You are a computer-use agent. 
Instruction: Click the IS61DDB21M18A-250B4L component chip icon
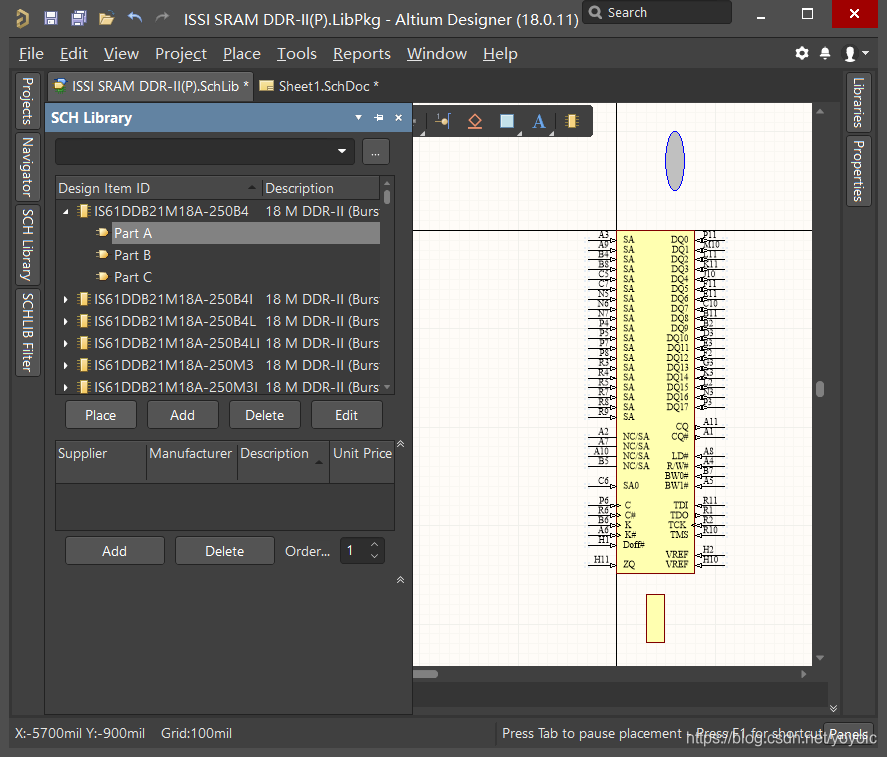[84, 321]
